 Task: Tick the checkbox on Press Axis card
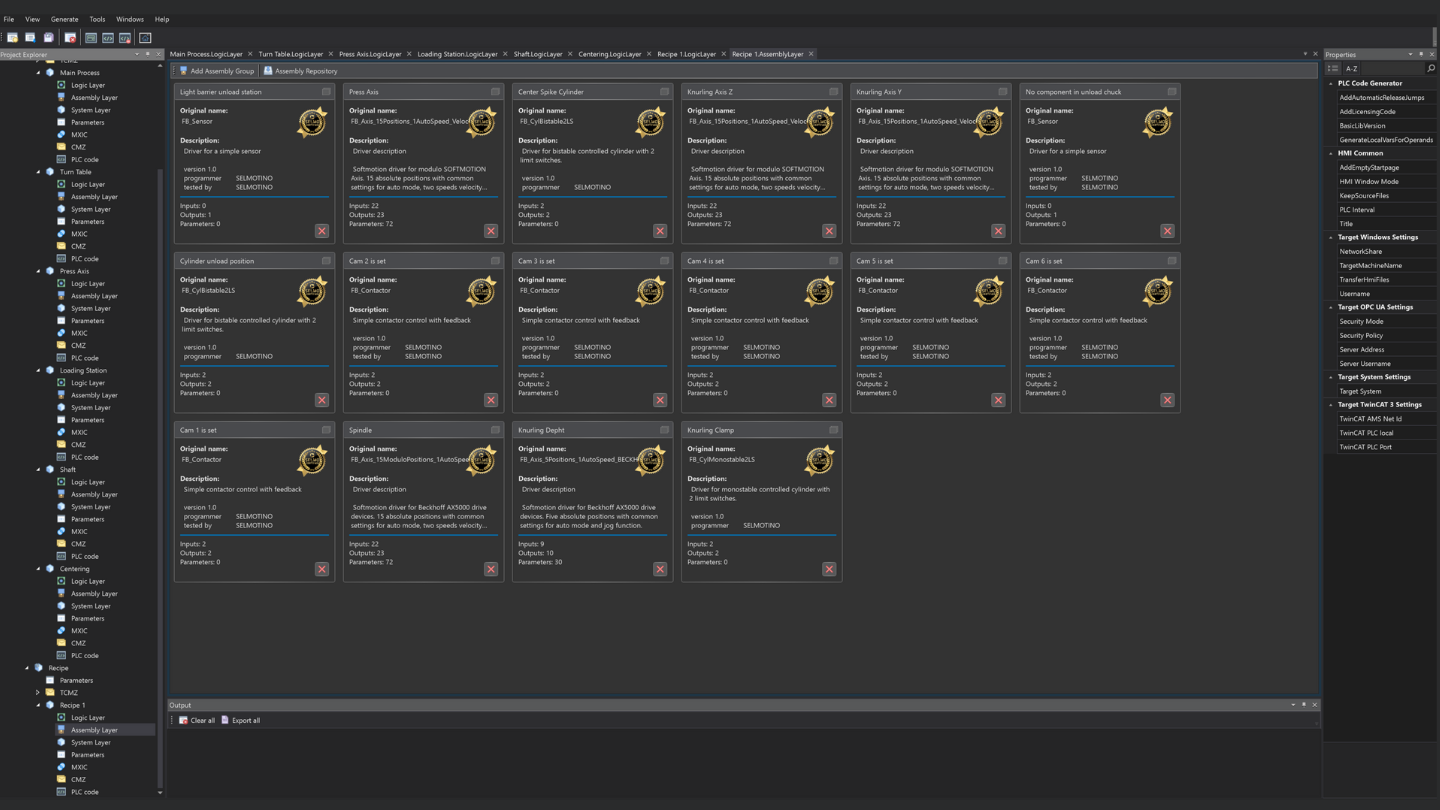click(x=495, y=92)
